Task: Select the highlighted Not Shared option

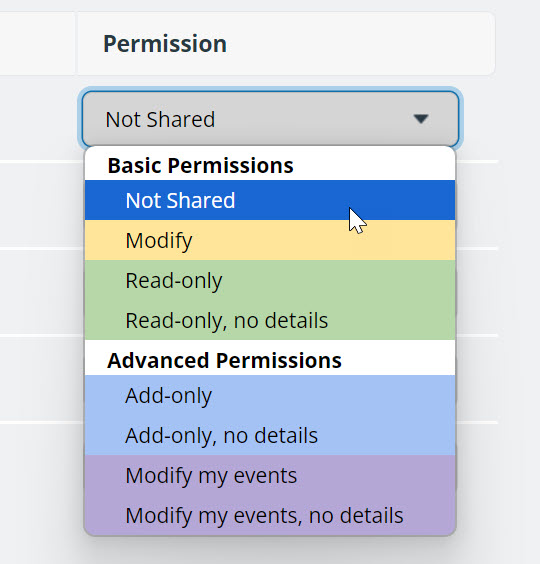Action: click(270, 200)
